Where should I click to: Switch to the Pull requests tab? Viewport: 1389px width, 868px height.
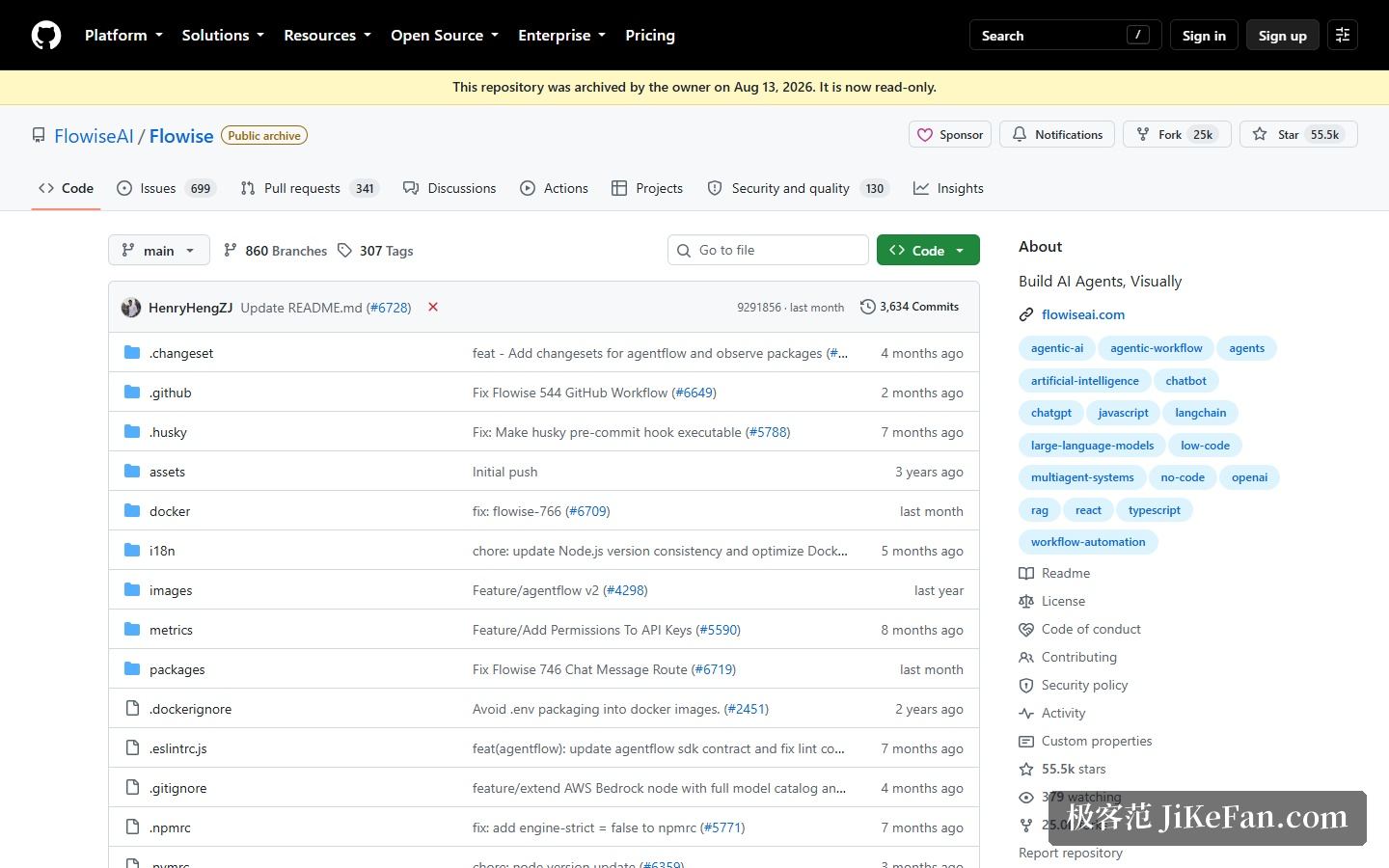(x=310, y=188)
